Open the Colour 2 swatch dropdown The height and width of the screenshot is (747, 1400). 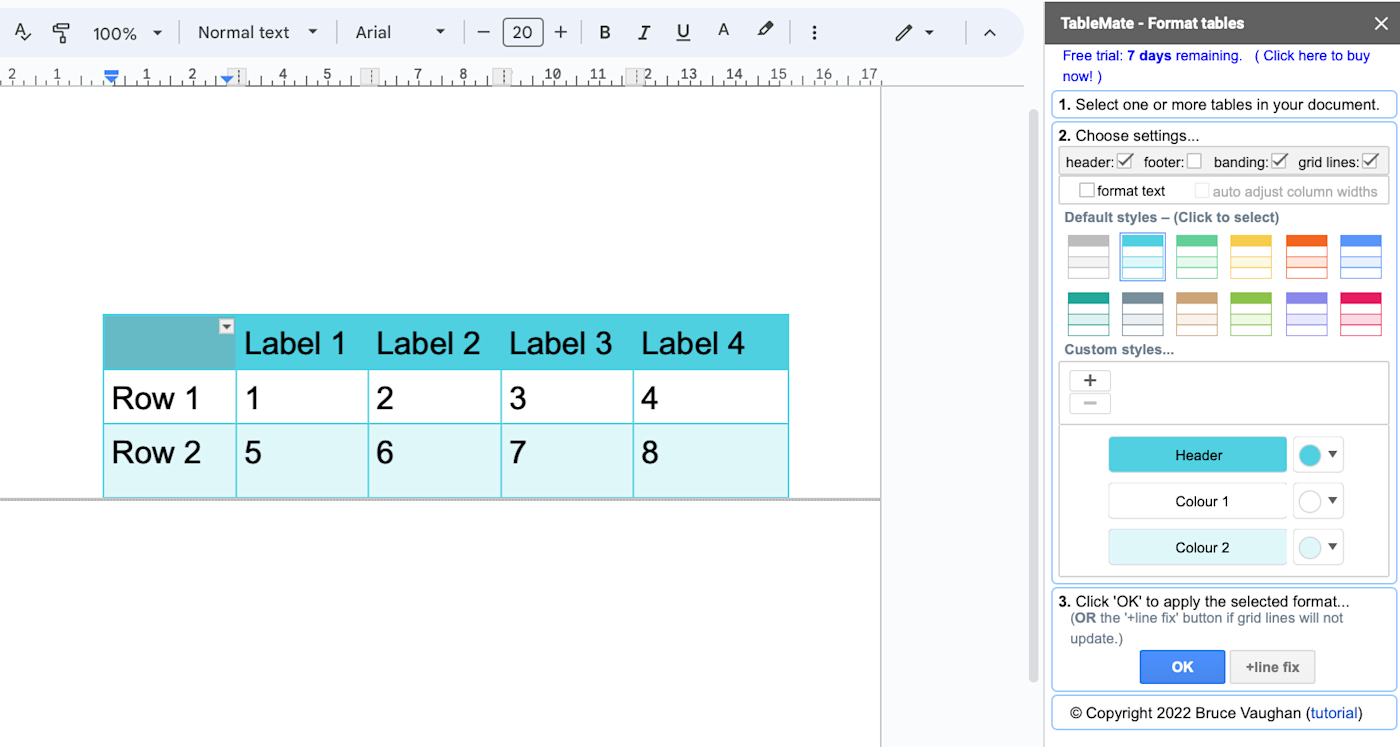(x=1318, y=547)
